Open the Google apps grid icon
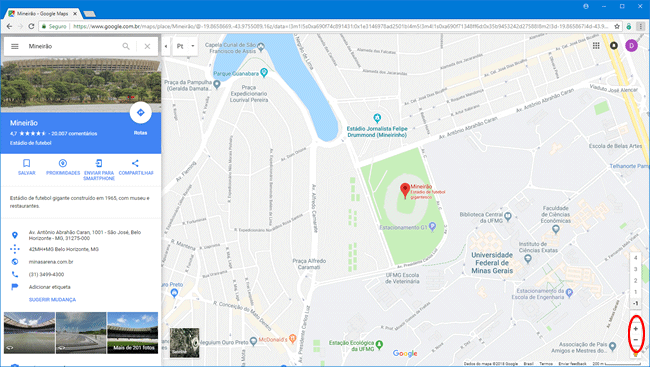 pos(596,46)
